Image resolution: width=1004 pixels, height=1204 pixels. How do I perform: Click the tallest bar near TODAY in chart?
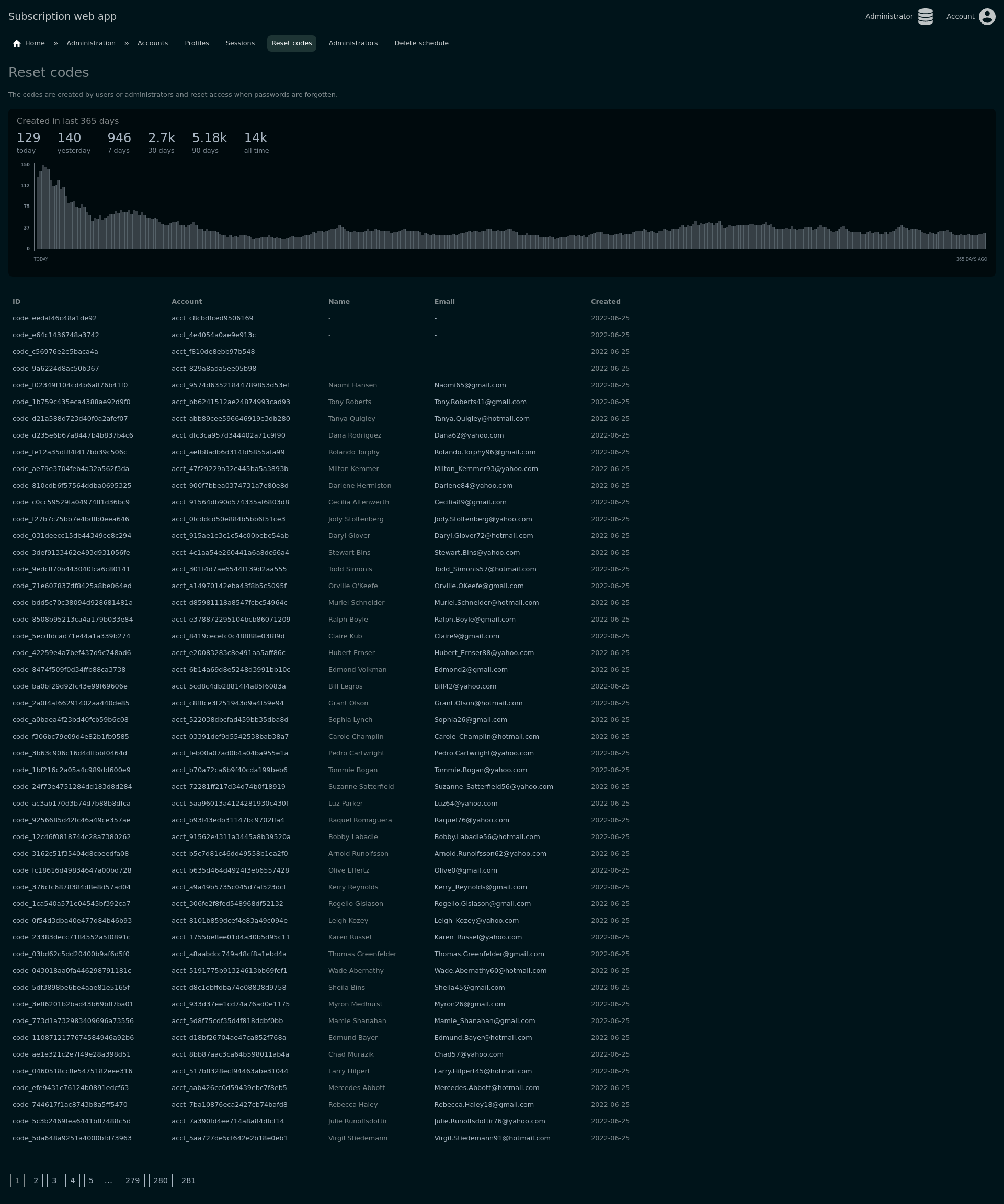tap(43, 207)
